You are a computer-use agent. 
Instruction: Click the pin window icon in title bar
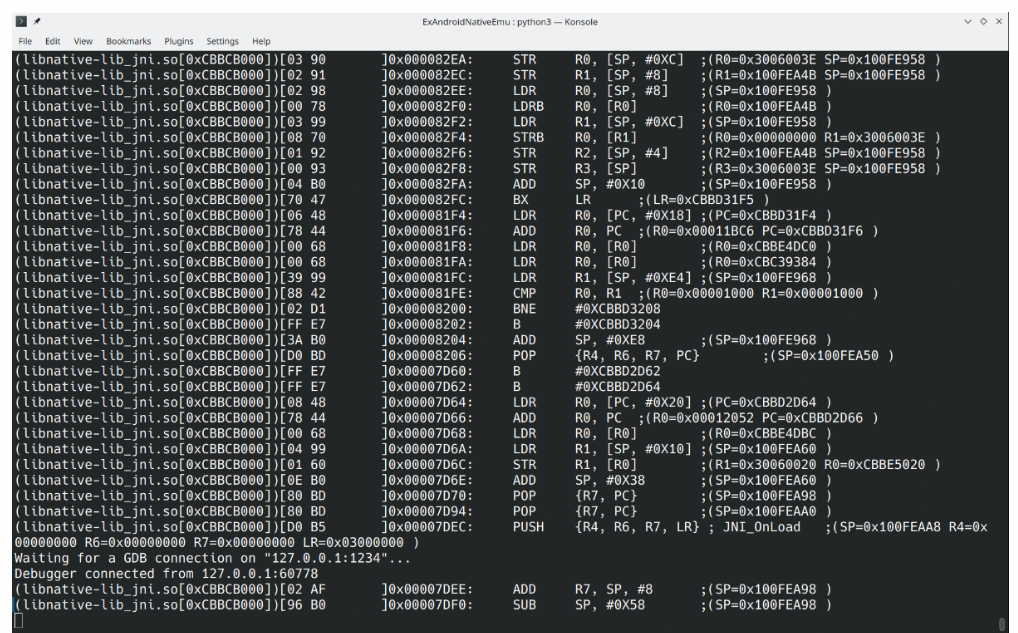pos(37,21)
